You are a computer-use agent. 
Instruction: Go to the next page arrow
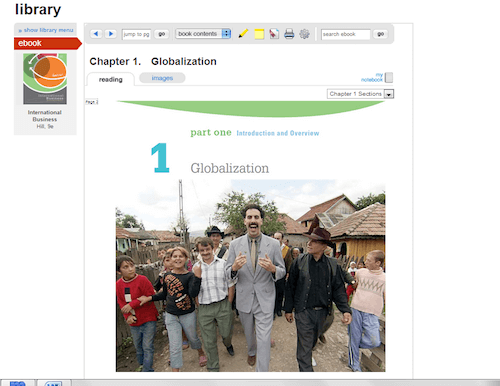coord(111,34)
